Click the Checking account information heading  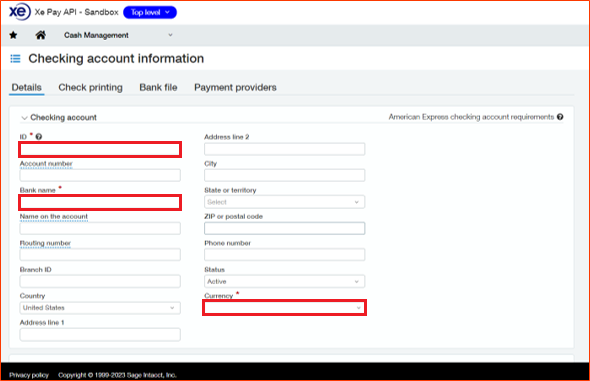116,59
